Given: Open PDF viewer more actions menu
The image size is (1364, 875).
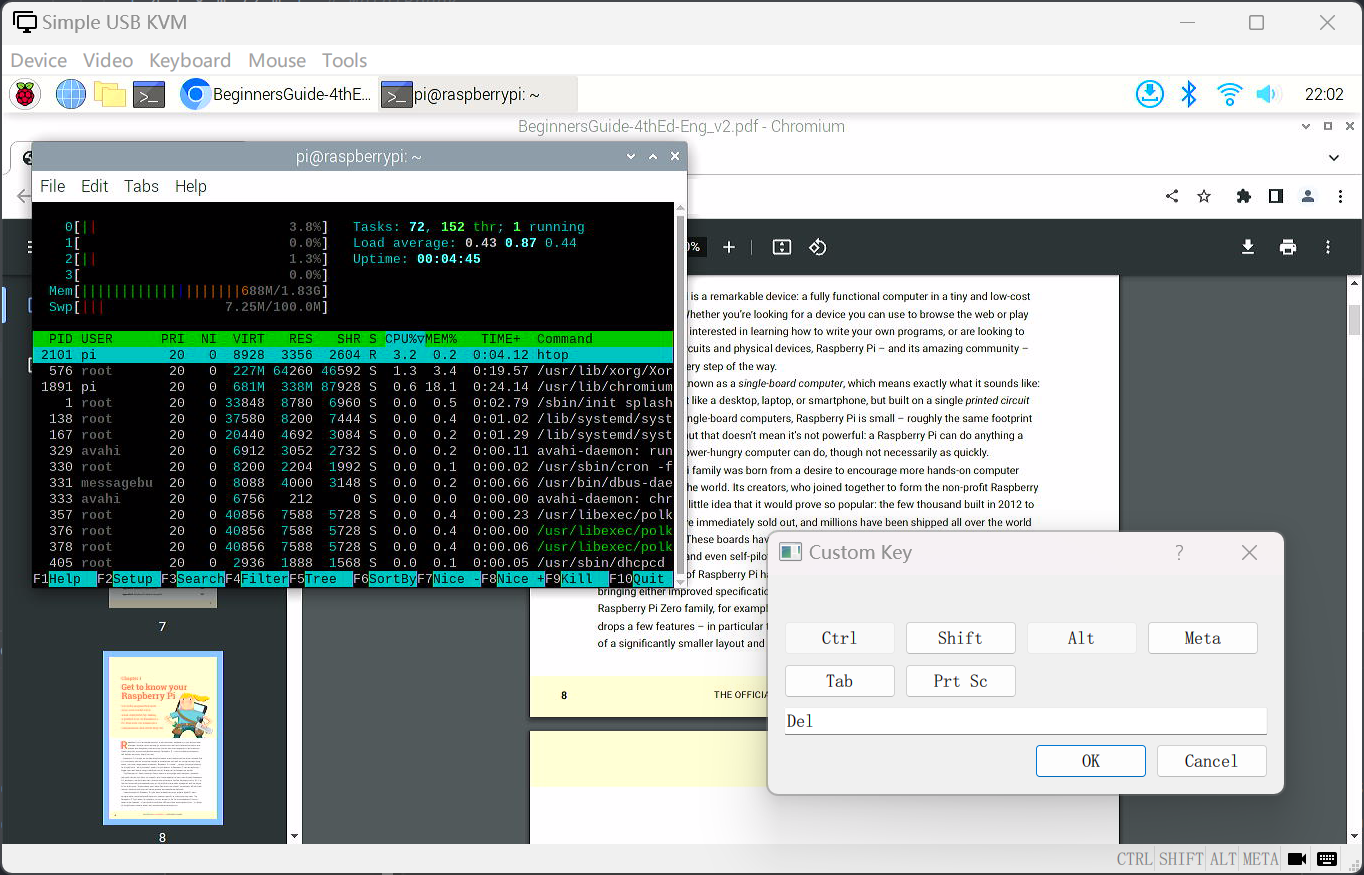Looking at the screenshot, I should [x=1328, y=247].
